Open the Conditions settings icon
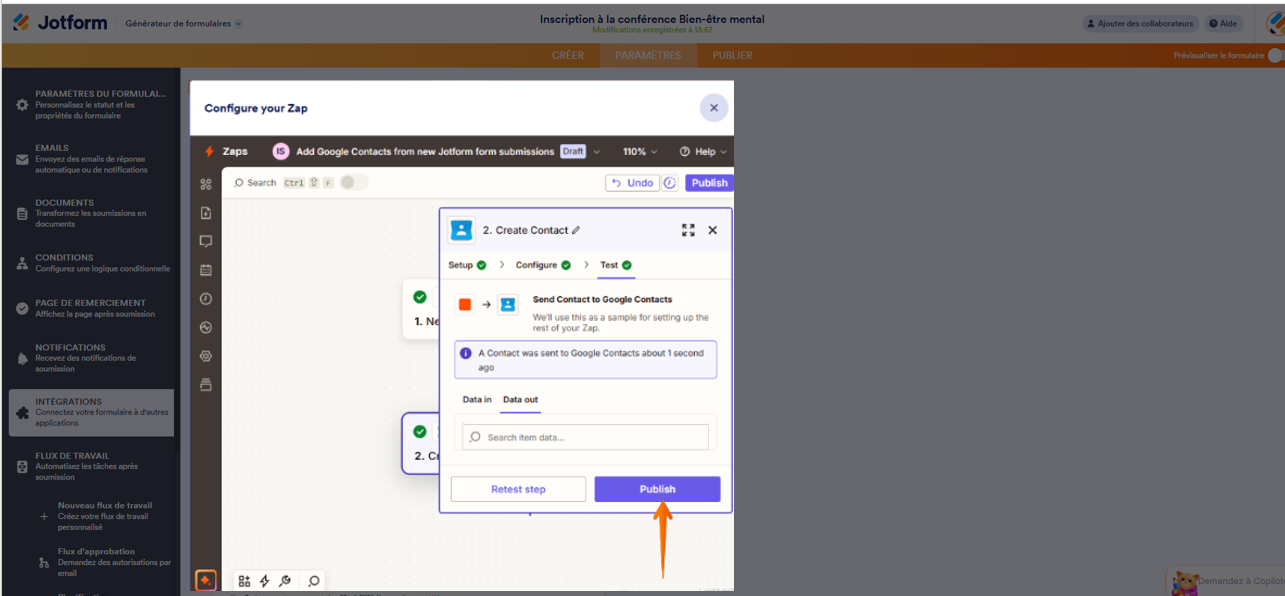 coord(22,263)
